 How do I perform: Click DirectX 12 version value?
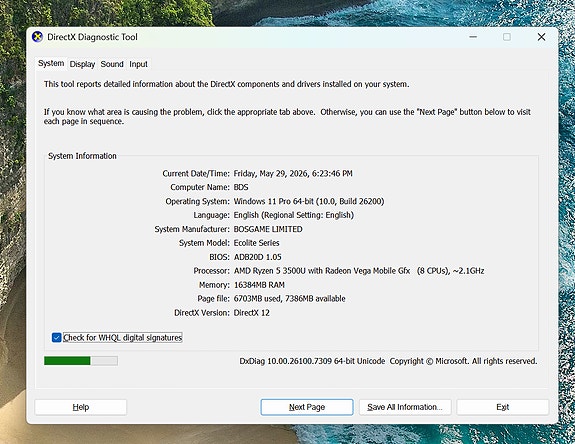click(x=252, y=313)
